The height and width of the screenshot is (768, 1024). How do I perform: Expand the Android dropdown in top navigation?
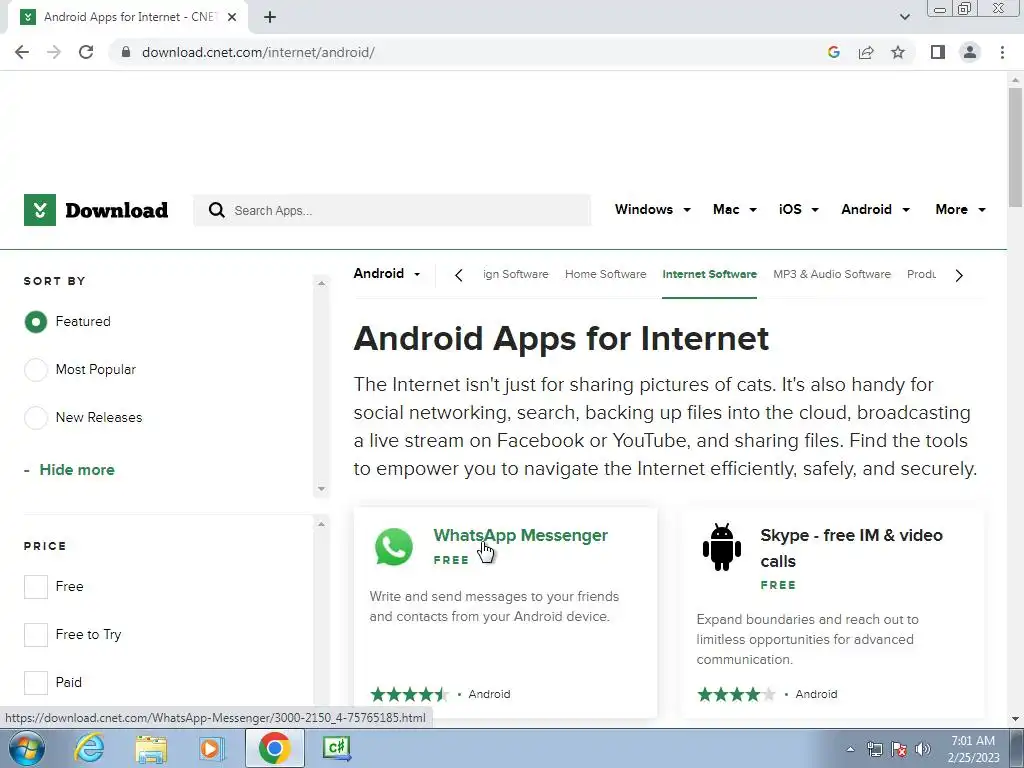coord(875,209)
